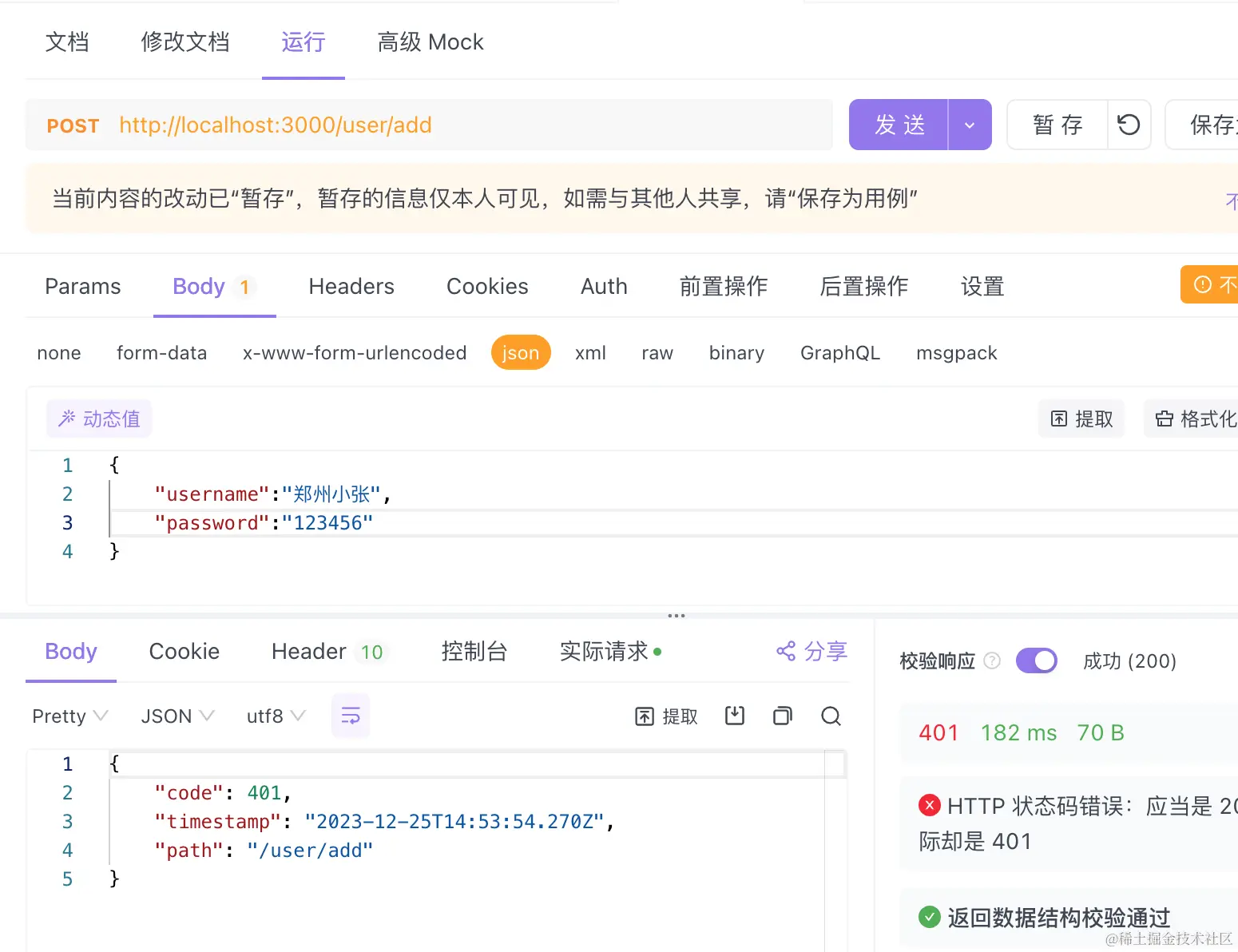Open the Params tab
Viewport: 1238px width, 952px height.
click(x=83, y=287)
